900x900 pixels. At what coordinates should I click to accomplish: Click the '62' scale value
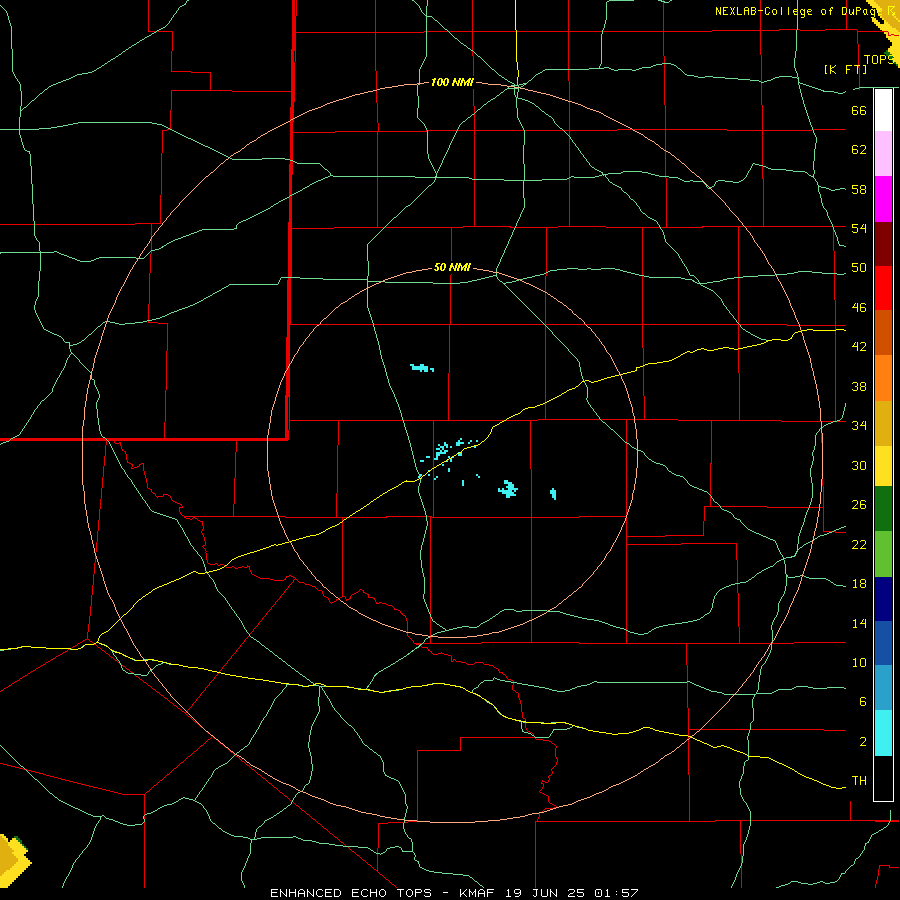pos(859,150)
